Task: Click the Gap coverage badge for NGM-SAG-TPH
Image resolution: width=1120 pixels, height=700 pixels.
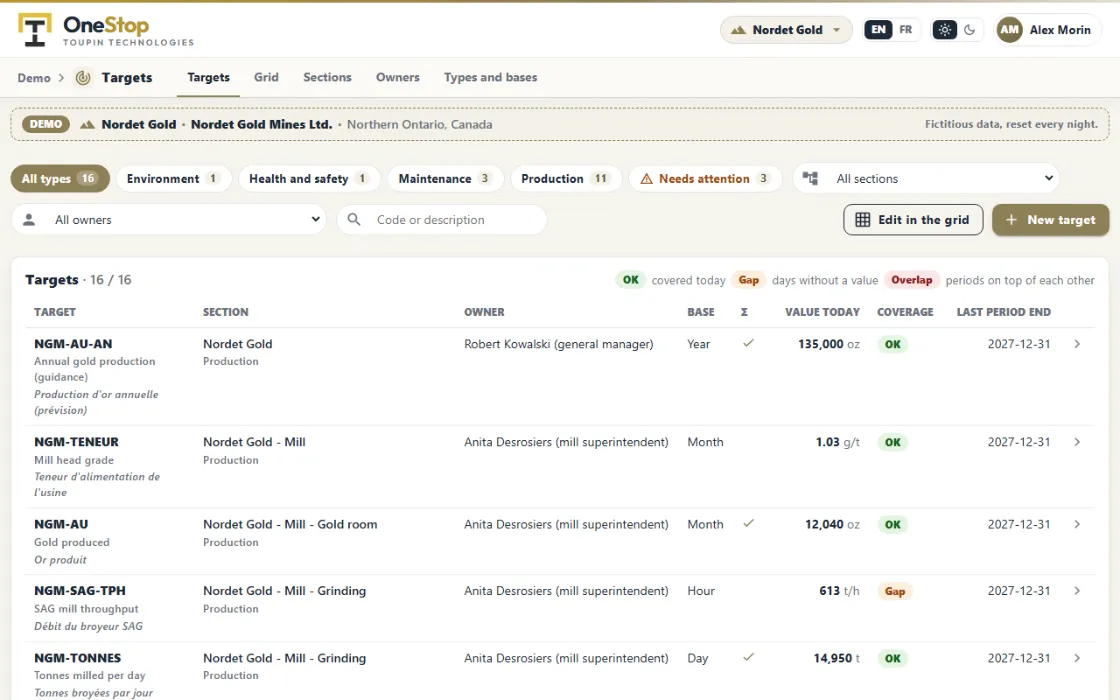Action: [894, 591]
